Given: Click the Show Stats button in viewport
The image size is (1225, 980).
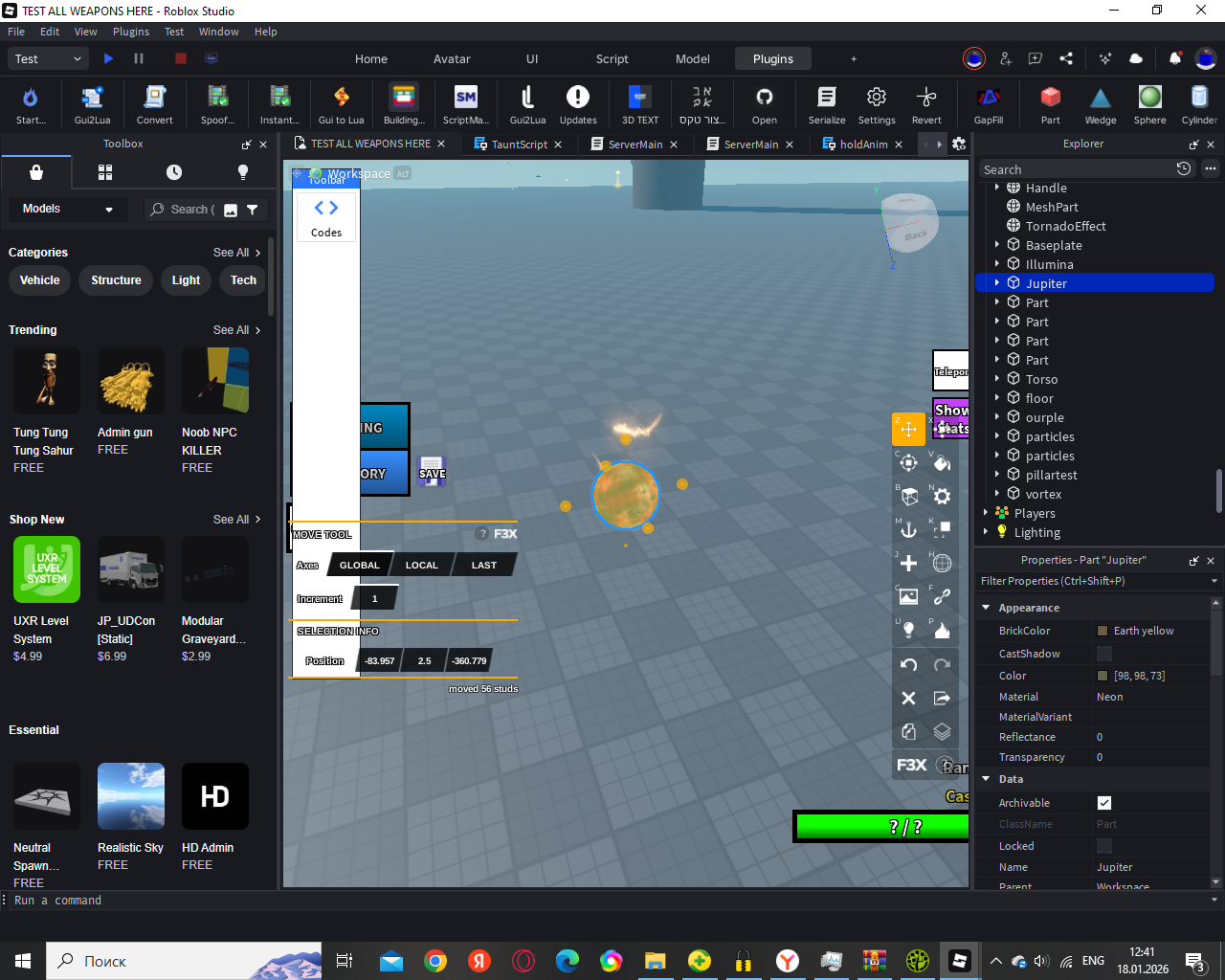Looking at the screenshot, I should pyautogui.click(x=951, y=419).
